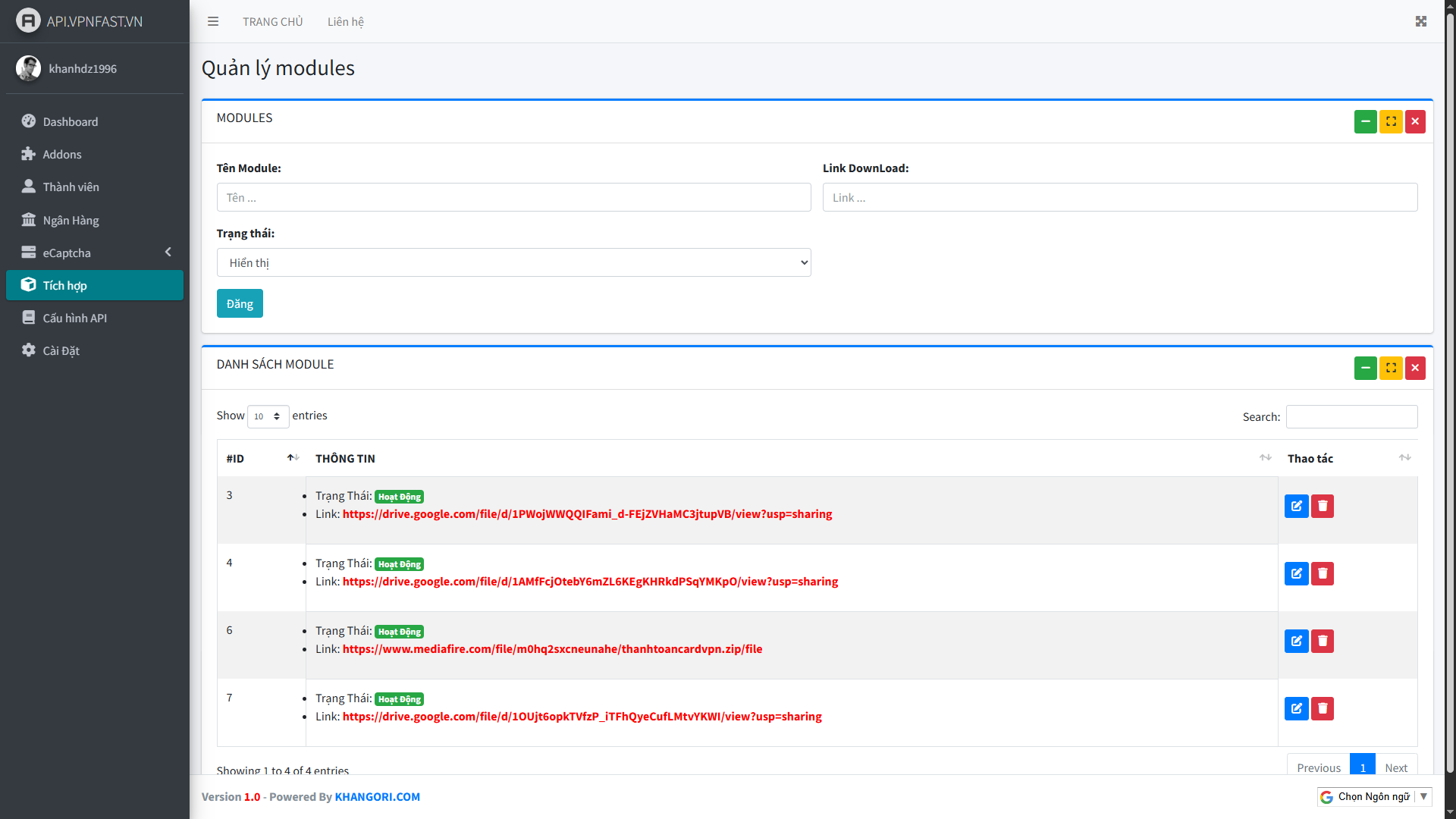Screen dimensions: 1456x819
Task: Click the fullscreen icon in top navbar
Action: click(x=1421, y=21)
